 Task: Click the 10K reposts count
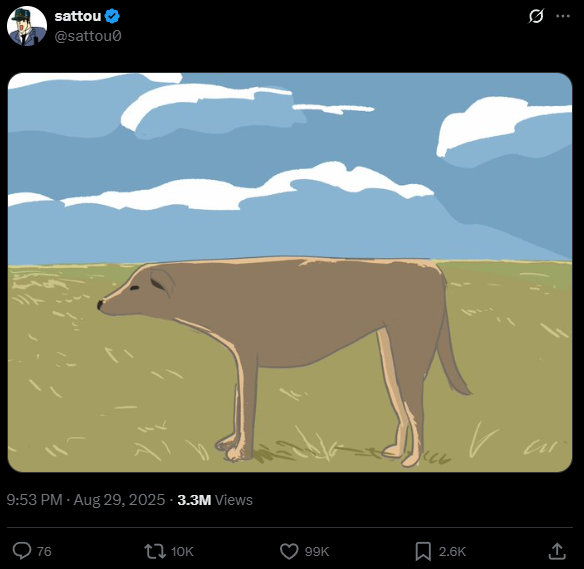(182, 551)
